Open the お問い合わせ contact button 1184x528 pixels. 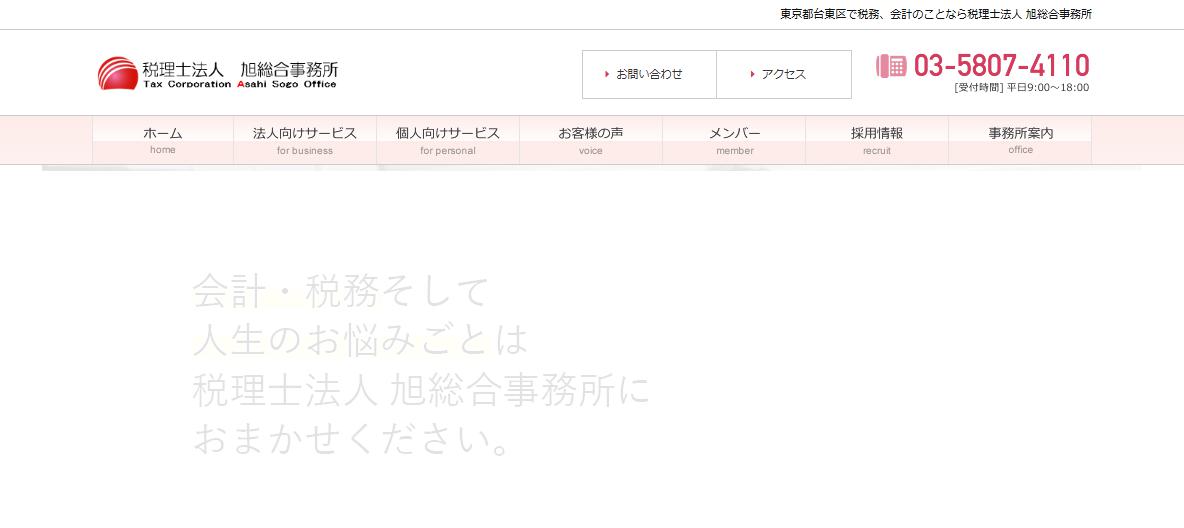(x=649, y=74)
